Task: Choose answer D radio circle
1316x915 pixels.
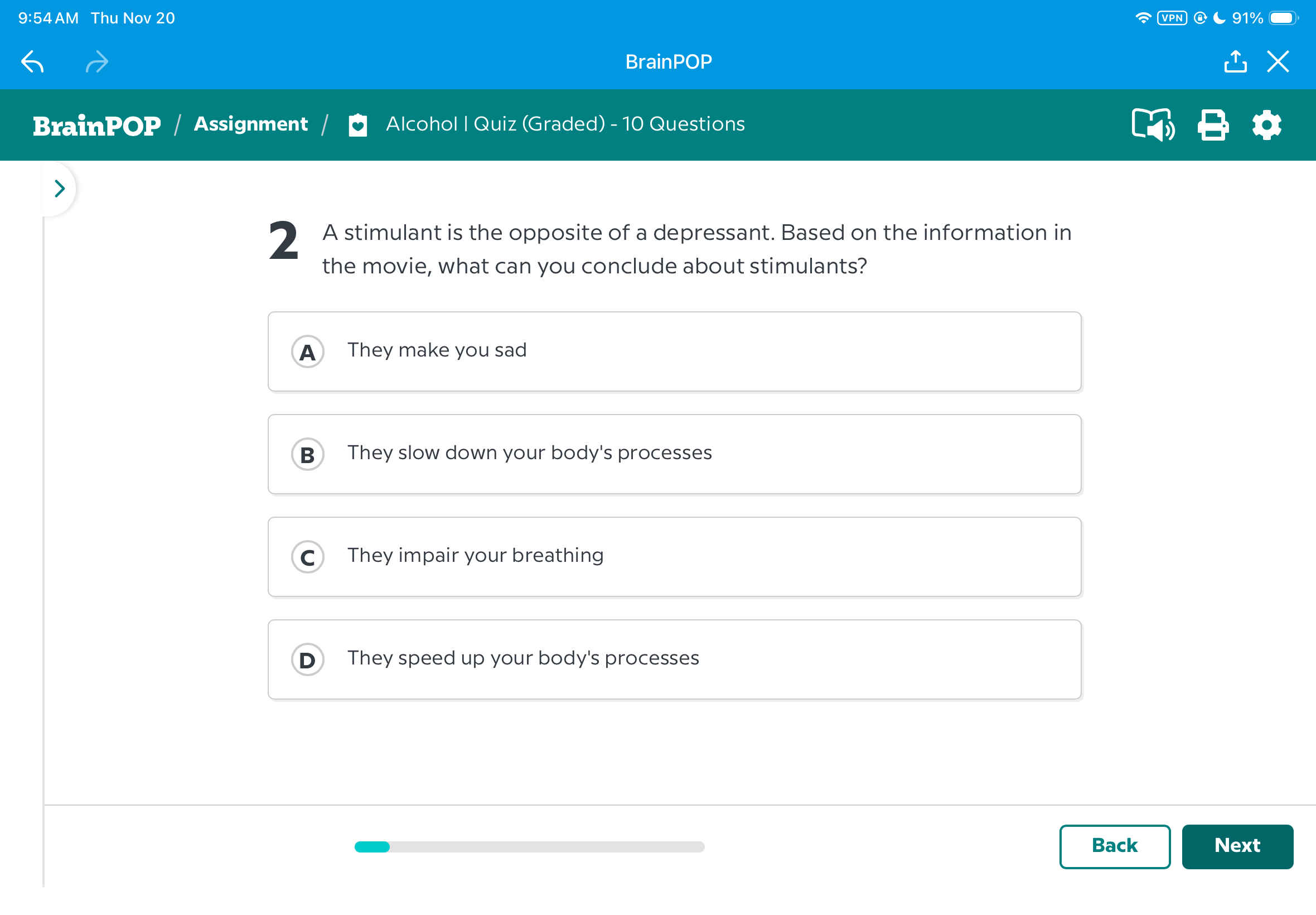Action: 308,659
